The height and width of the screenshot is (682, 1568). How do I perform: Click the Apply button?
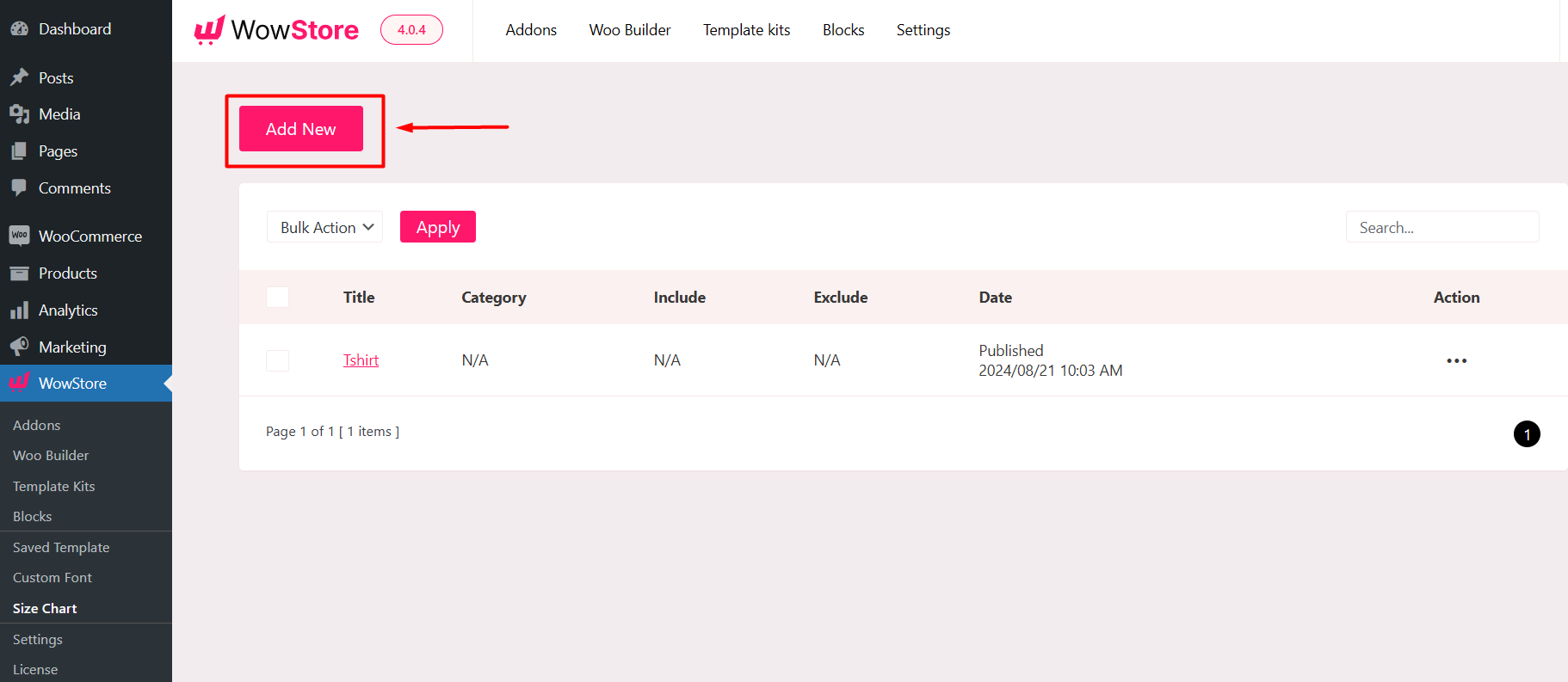coord(438,227)
